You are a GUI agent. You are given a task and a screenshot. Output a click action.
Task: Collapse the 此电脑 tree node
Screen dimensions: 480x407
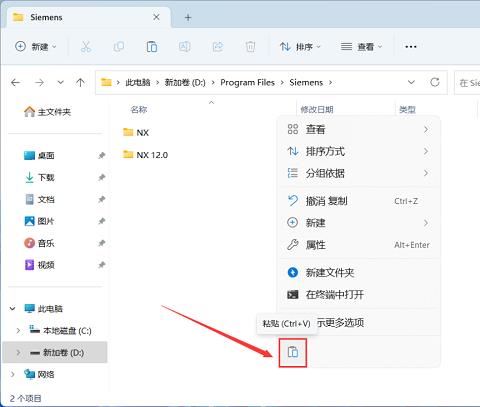pyautogui.click(x=13, y=309)
